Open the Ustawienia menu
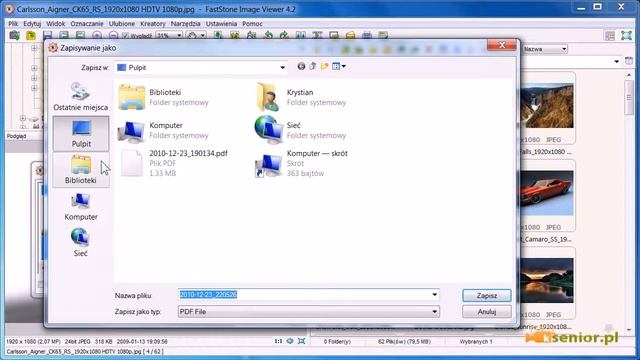 221,24
